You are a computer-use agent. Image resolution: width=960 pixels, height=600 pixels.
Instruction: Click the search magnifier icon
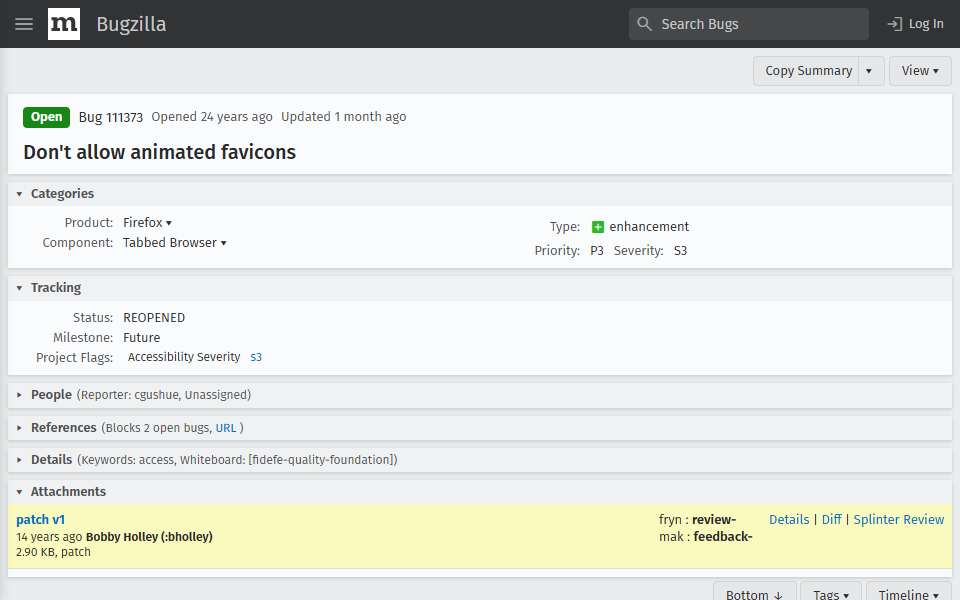tap(644, 24)
